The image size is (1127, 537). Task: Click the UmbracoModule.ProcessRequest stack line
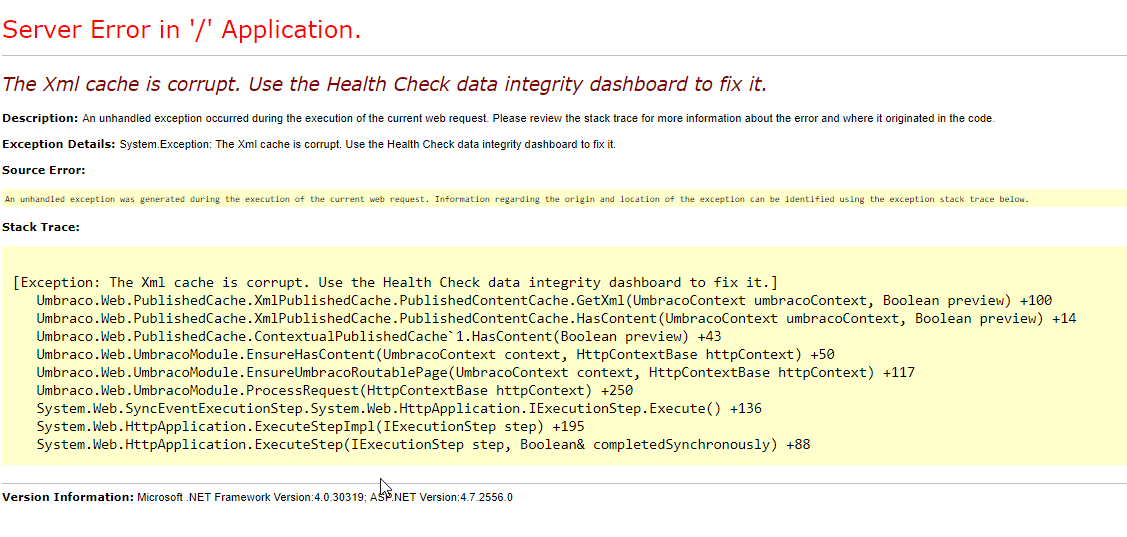pos(334,390)
